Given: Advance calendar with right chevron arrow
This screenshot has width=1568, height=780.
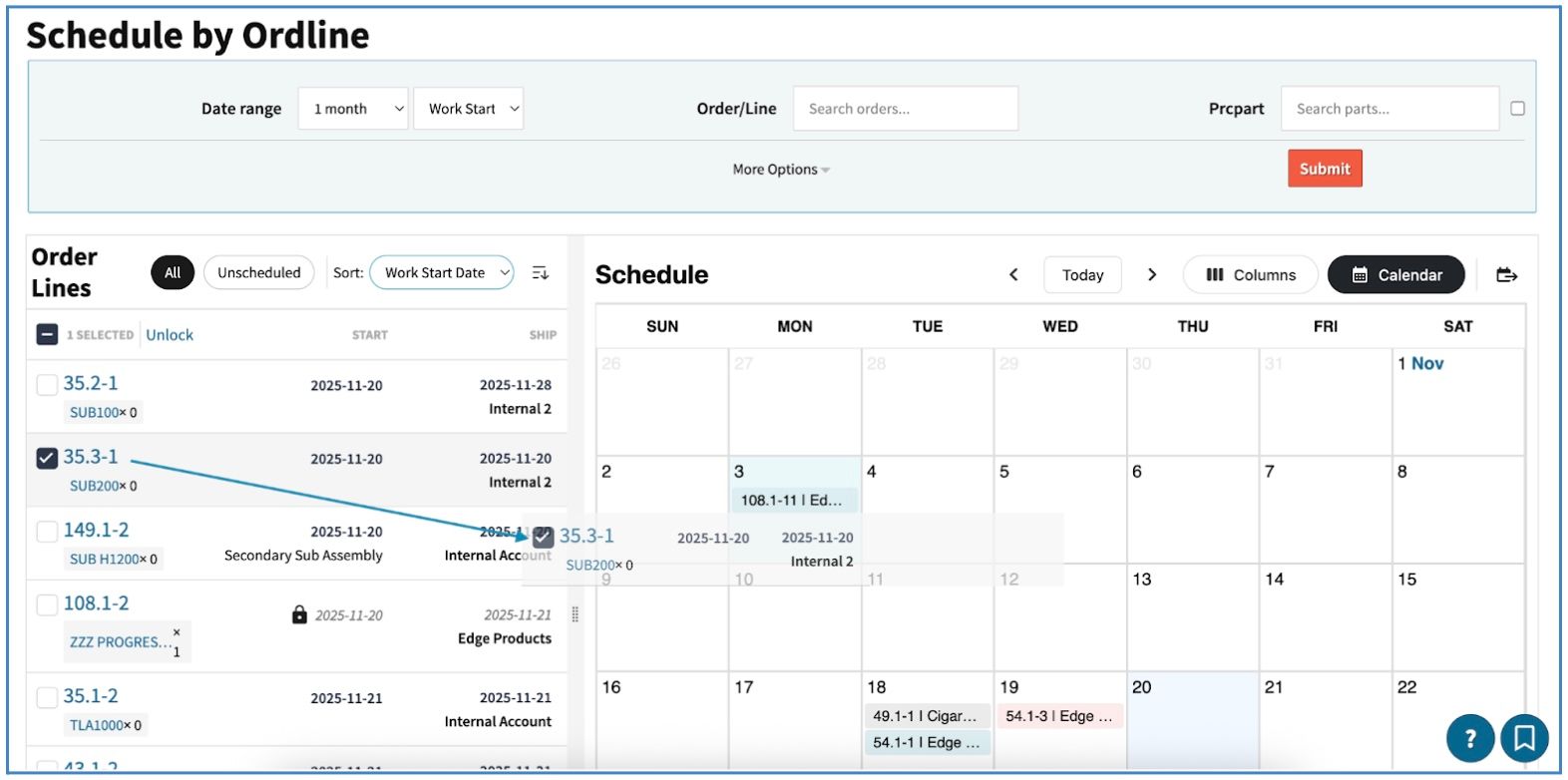Looking at the screenshot, I should point(1152,274).
